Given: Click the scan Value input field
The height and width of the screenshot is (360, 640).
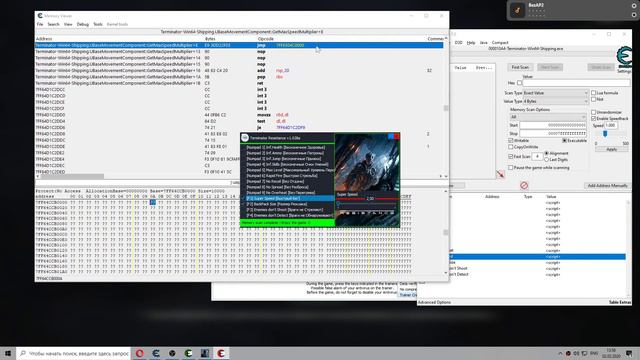Looking at the screenshot, I should coord(576,83).
